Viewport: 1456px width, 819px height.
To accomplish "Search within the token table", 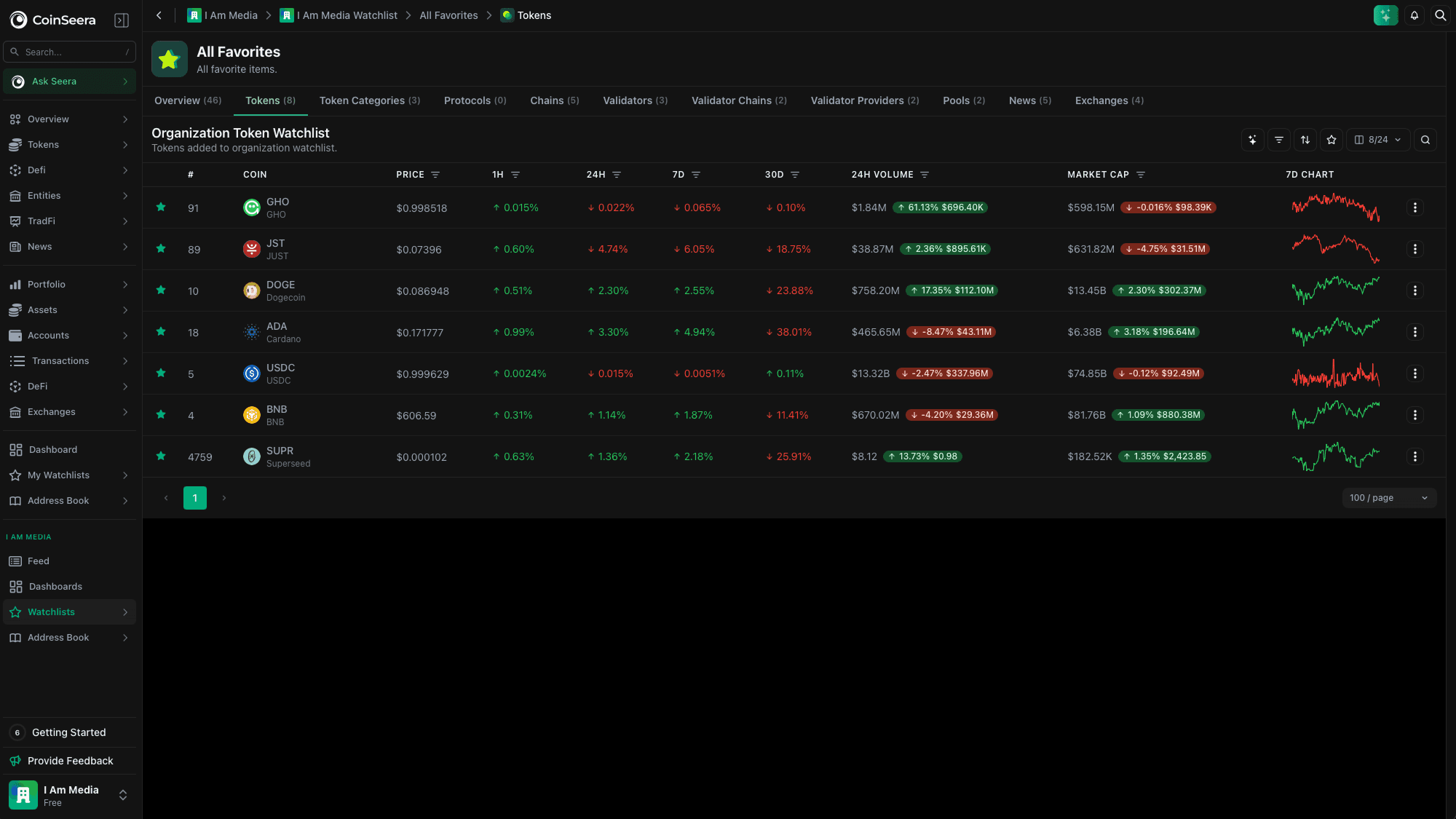I will pos(1425,140).
